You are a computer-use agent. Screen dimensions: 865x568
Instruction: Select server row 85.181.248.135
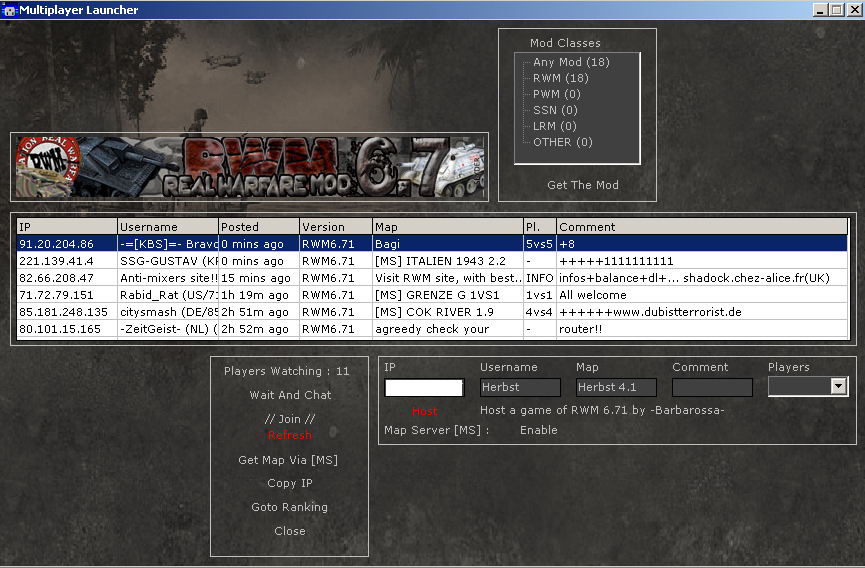[432, 312]
